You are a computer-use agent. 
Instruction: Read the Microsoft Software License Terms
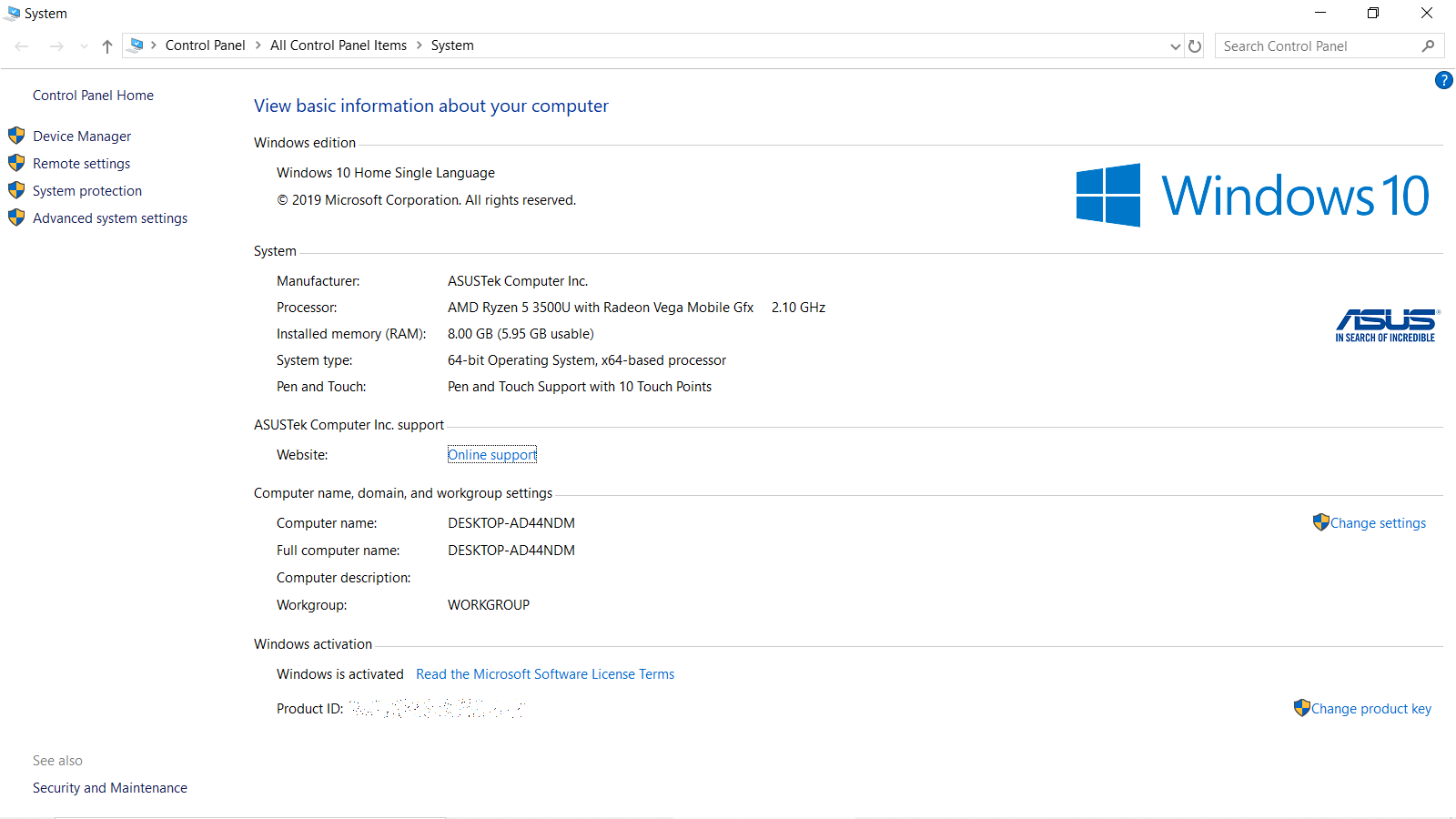tap(545, 674)
